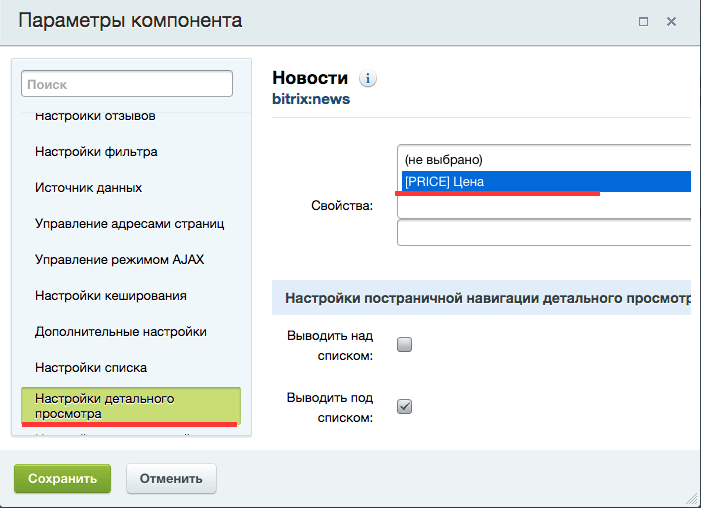Image resolution: width=701 pixels, height=508 pixels.
Task: Open Управление адресами страниц section
Action: coord(129,224)
